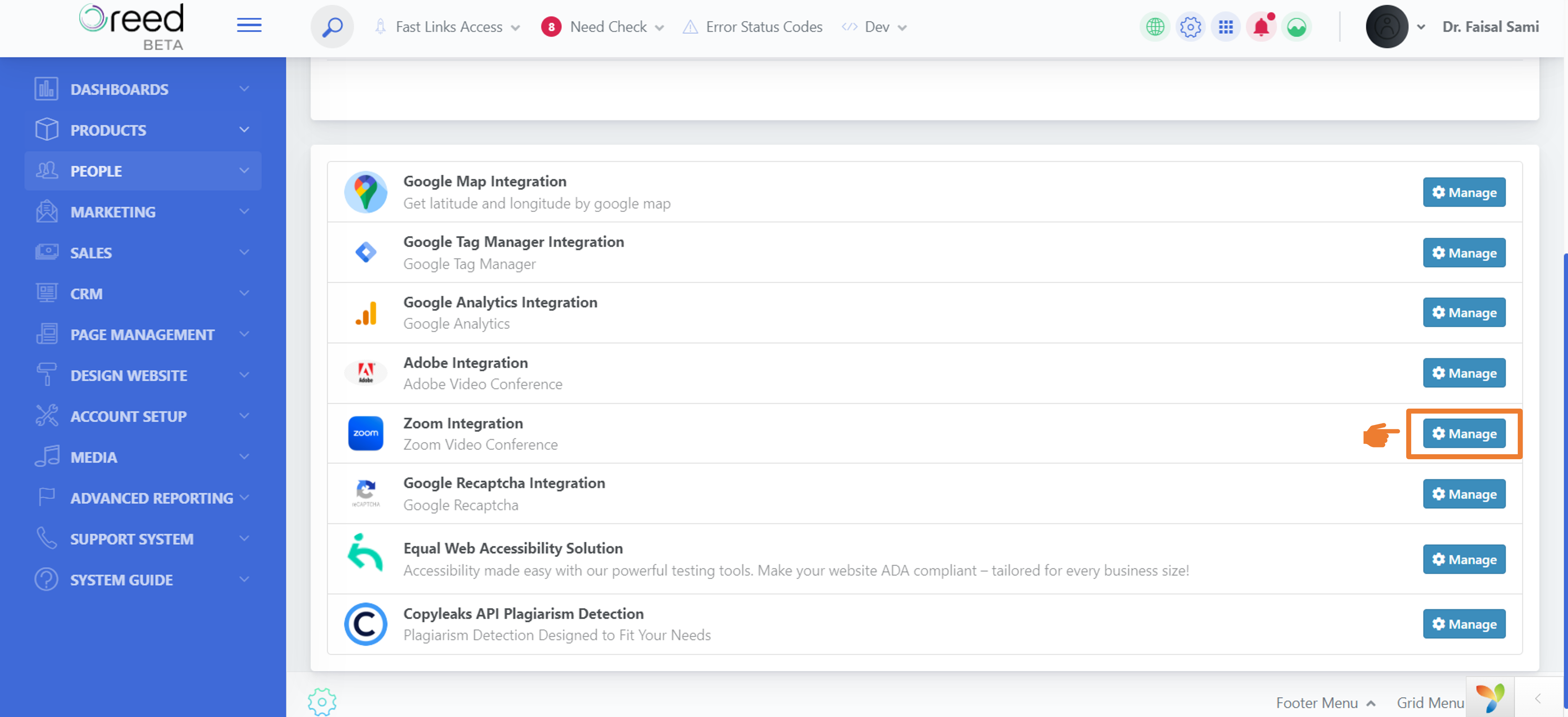Click the colorful Yii logo at bottom right
This screenshot has width=1568, height=717.
[x=1490, y=697]
